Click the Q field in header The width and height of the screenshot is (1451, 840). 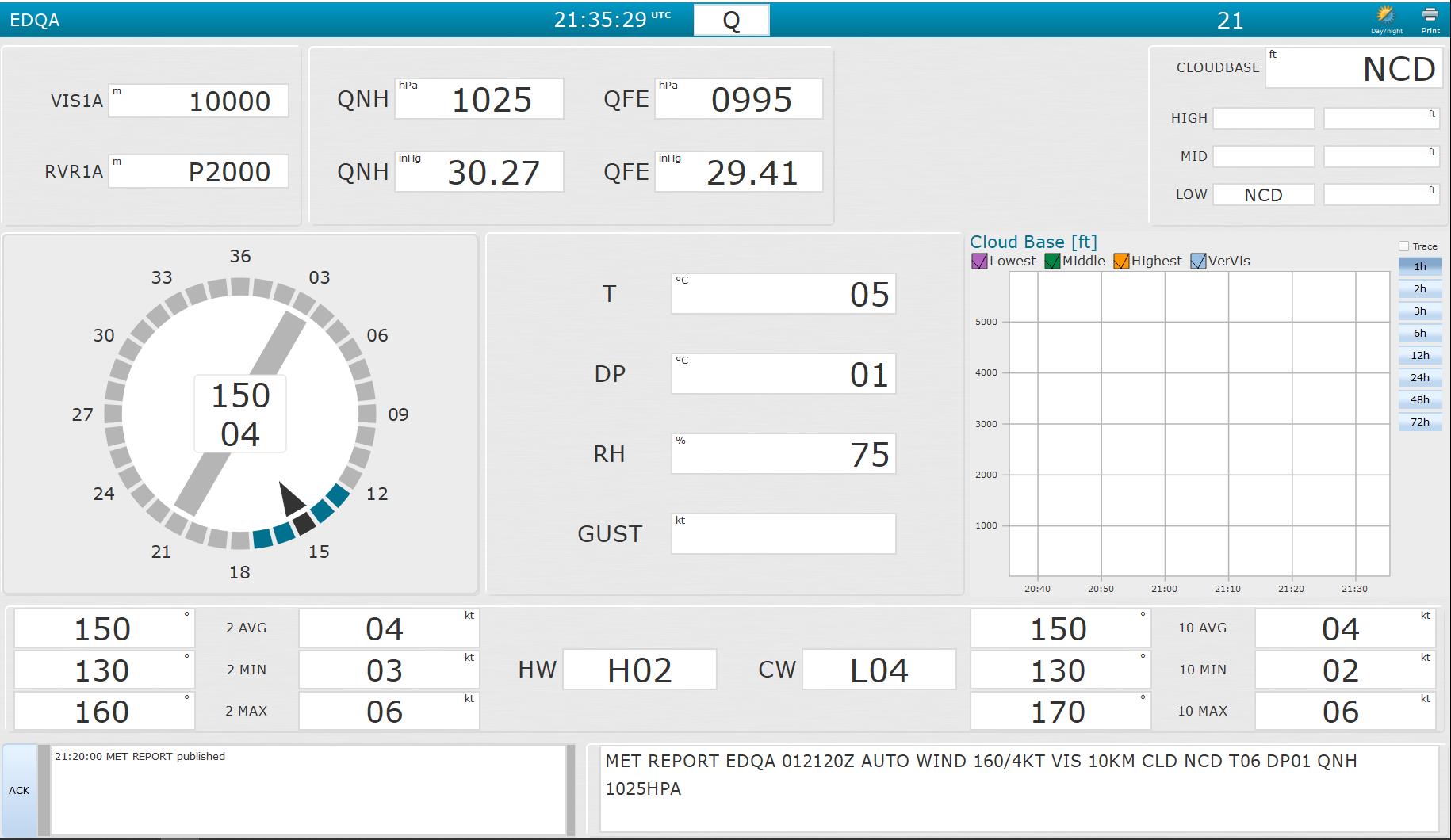point(731,21)
